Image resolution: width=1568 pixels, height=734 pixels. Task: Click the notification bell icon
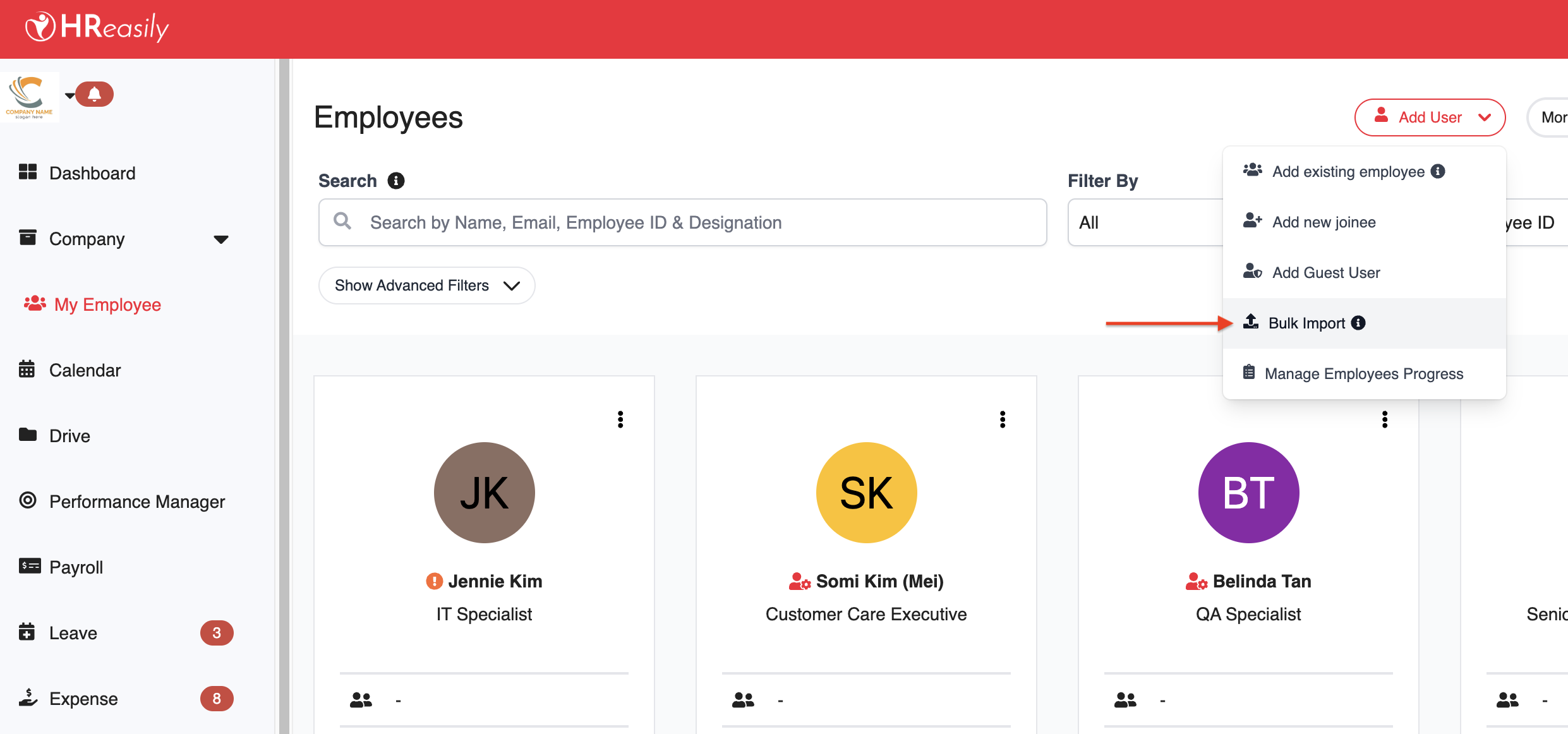tap(94, 94)
